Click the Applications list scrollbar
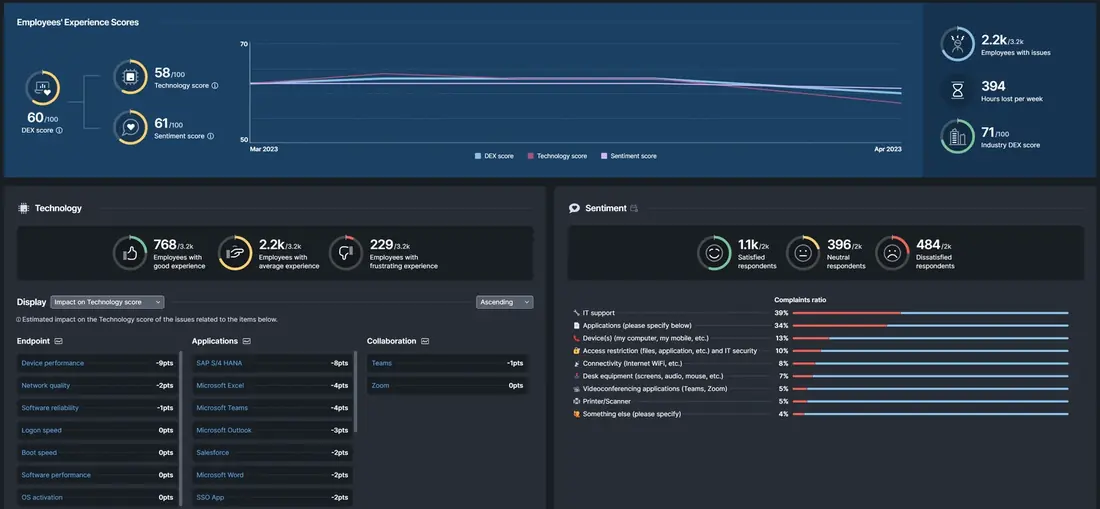The height and width of the screenshot is (509, 1100). coord(356,393)
